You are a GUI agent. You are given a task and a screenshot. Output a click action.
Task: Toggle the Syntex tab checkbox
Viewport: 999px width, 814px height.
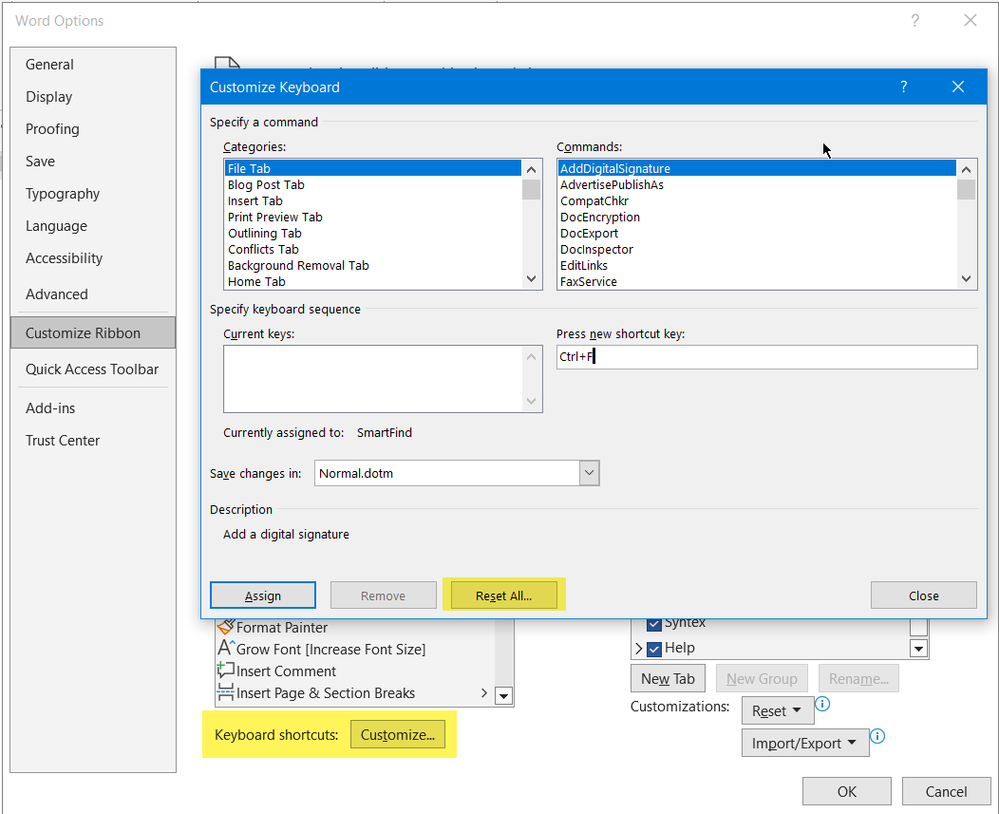(x=654, y=624)
